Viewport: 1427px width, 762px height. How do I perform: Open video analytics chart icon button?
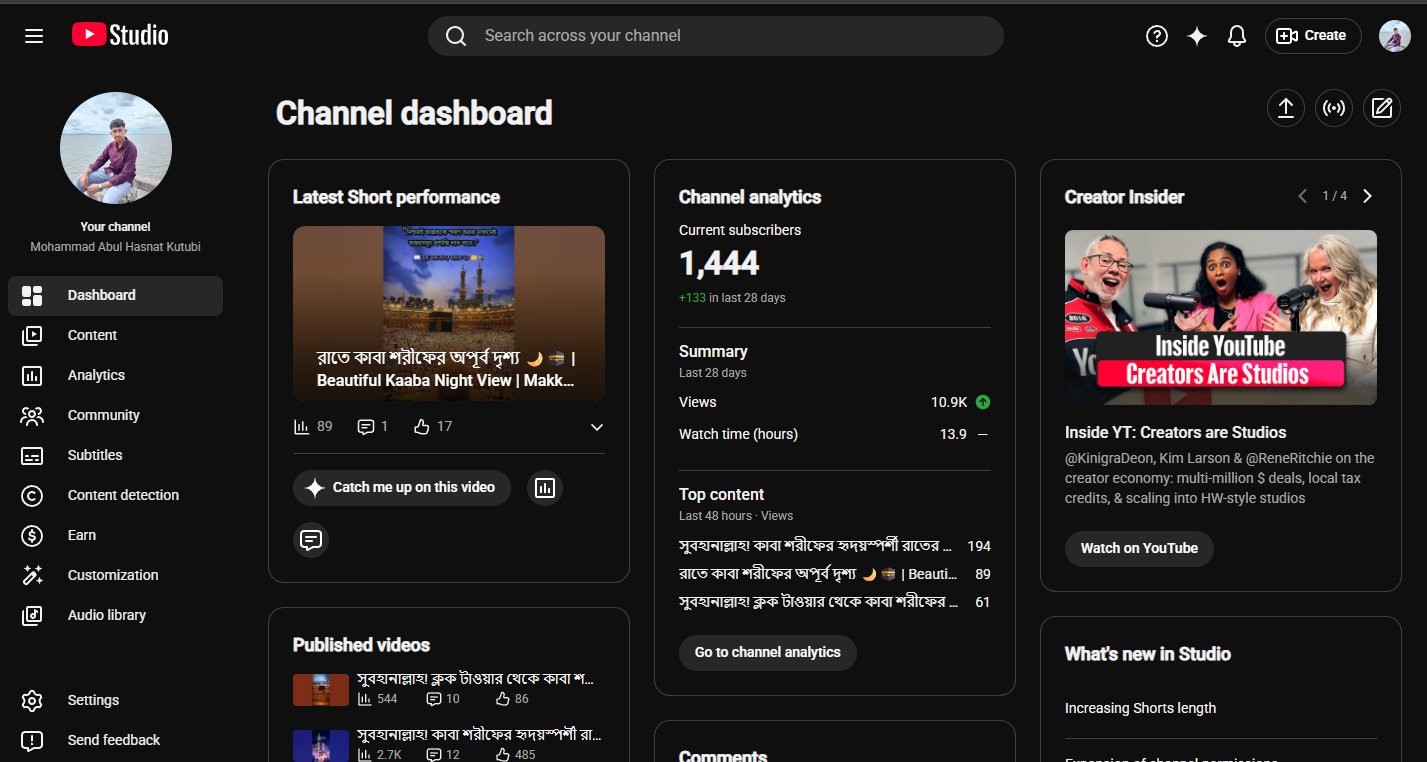(x=545, y=488)
